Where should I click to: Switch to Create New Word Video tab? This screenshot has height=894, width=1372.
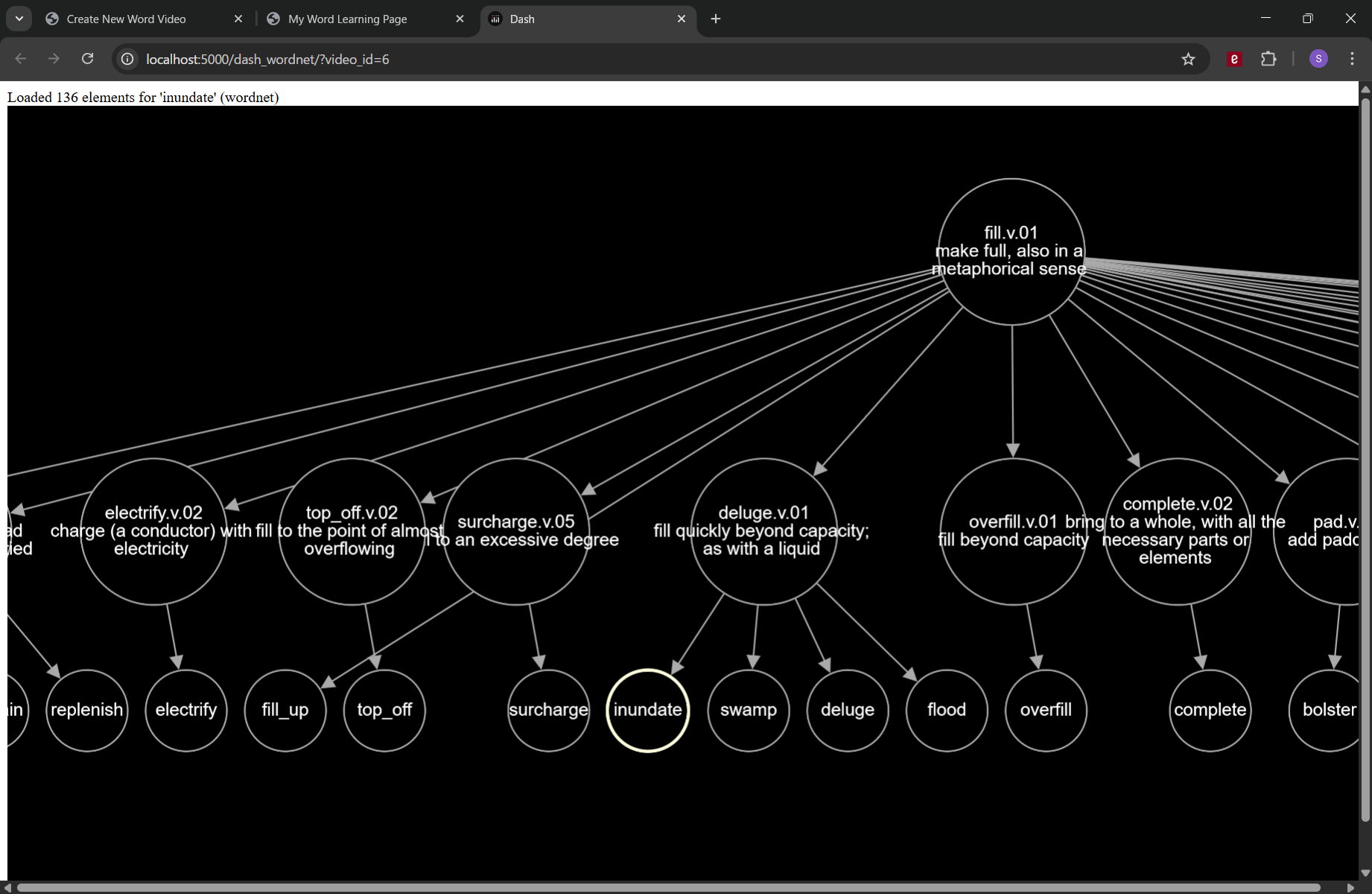(x=127, y=19)
